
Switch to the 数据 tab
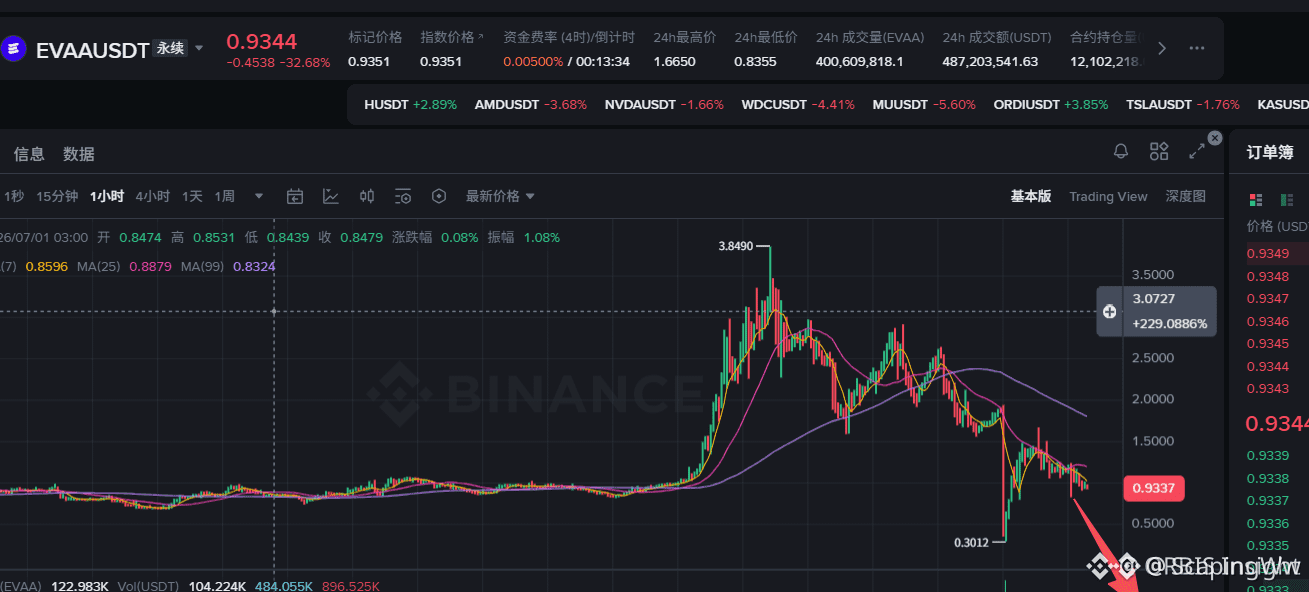point(79,154)
